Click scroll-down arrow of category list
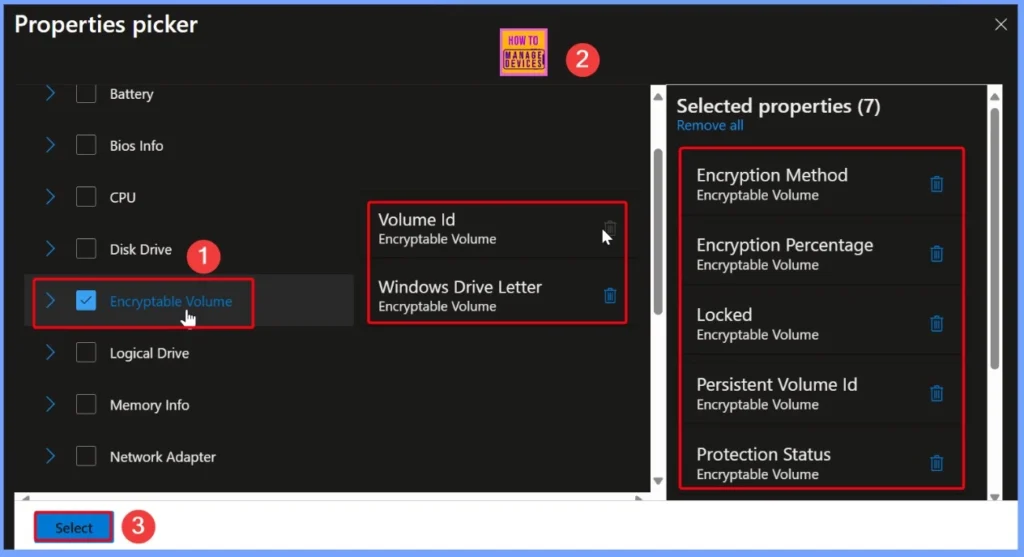This screenshot has height=557, width=1024. (658, 481)
